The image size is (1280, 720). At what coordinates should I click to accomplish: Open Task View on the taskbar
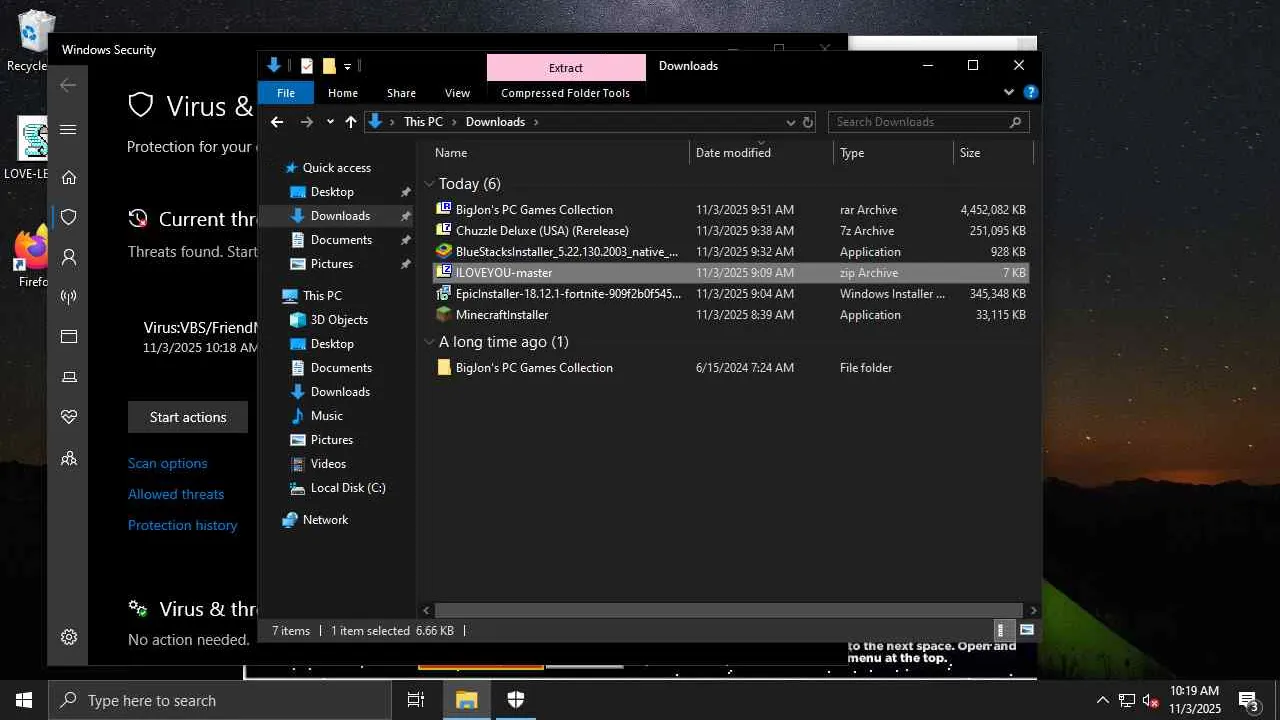pos(416,700)
